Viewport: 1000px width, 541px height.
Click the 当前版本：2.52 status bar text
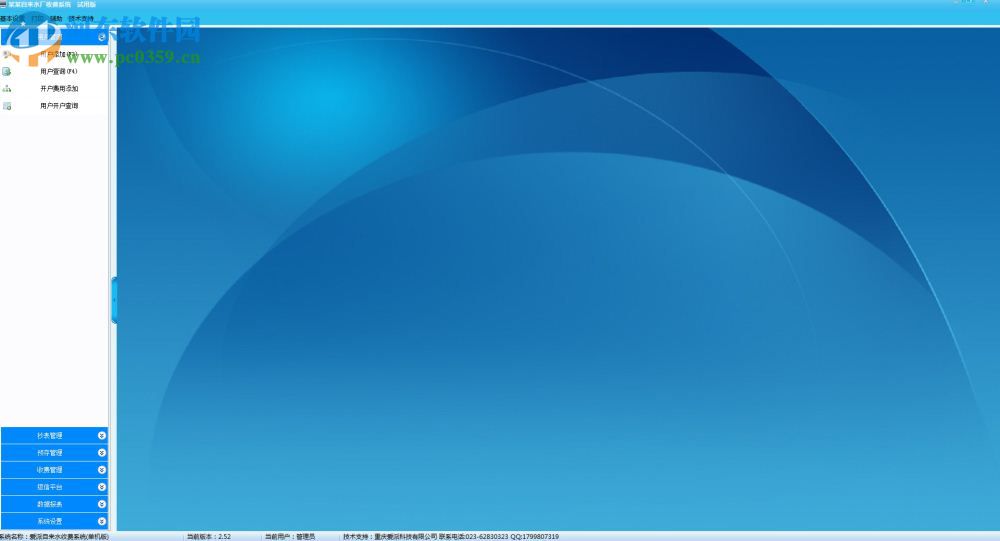tap(209, 537)
